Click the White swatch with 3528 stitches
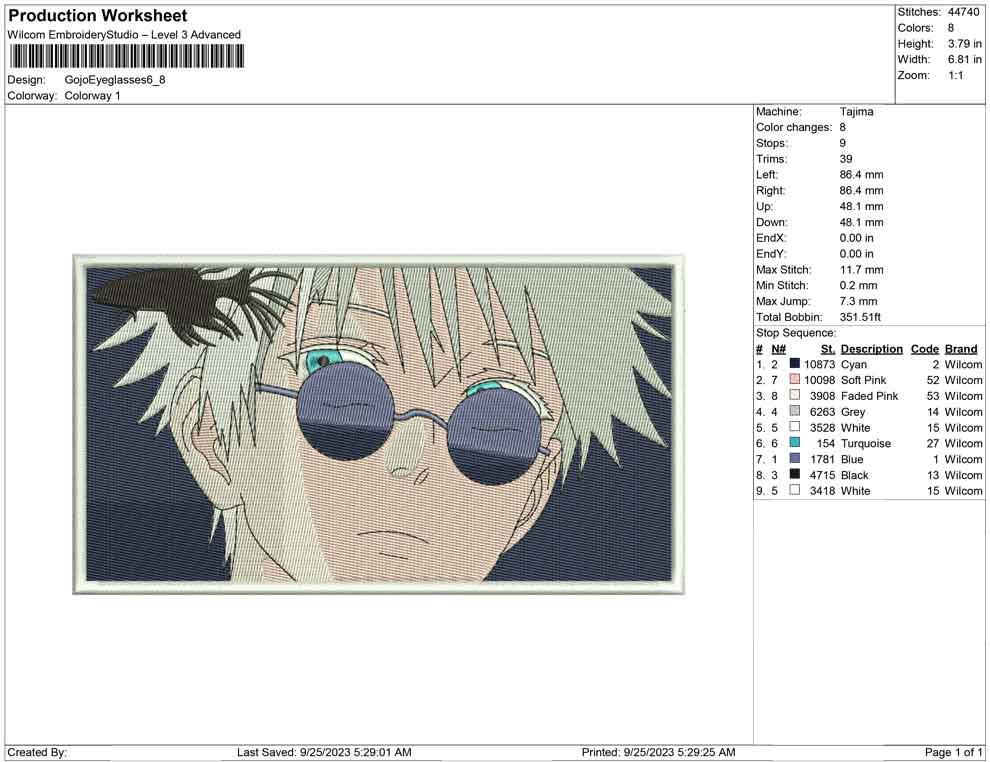Screen dimensions: 990x762 coord(795,427)
